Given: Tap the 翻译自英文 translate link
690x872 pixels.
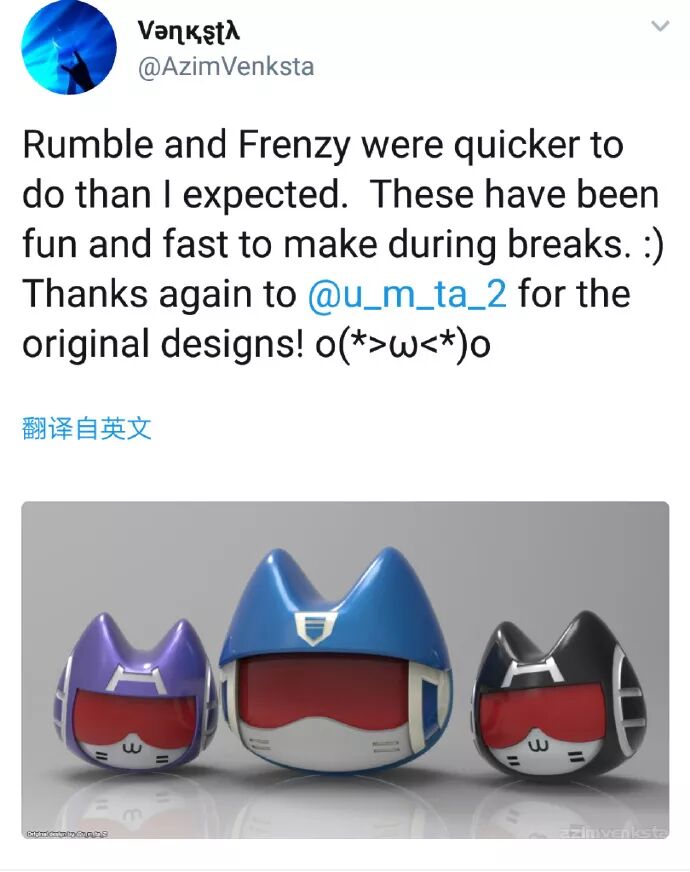Looking at the screenshot, I should point(86,429).
